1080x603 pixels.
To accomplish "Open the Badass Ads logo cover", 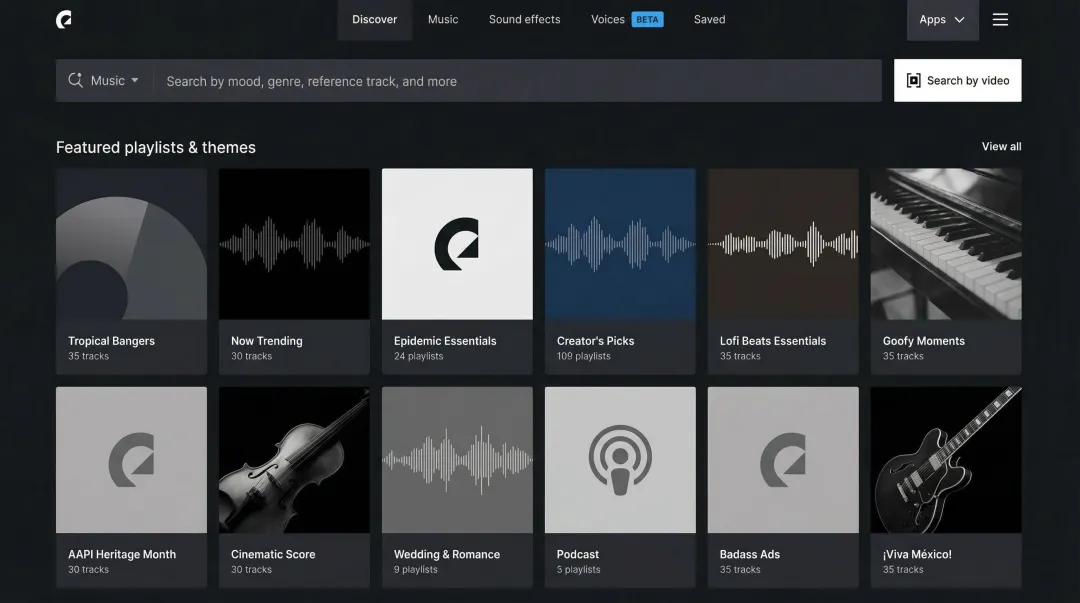I will 783,460.
